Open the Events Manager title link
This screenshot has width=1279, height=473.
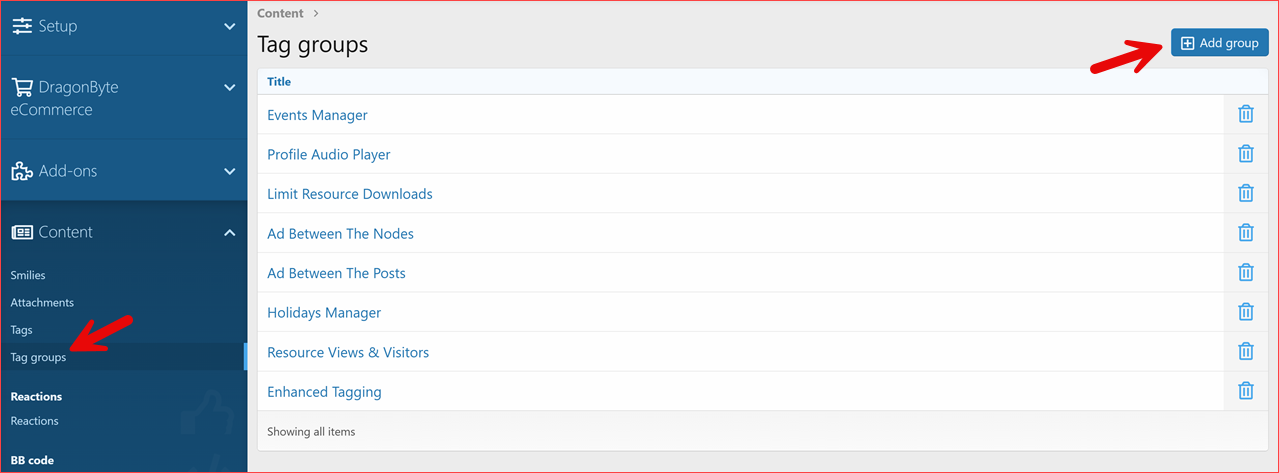click(317, 115)
